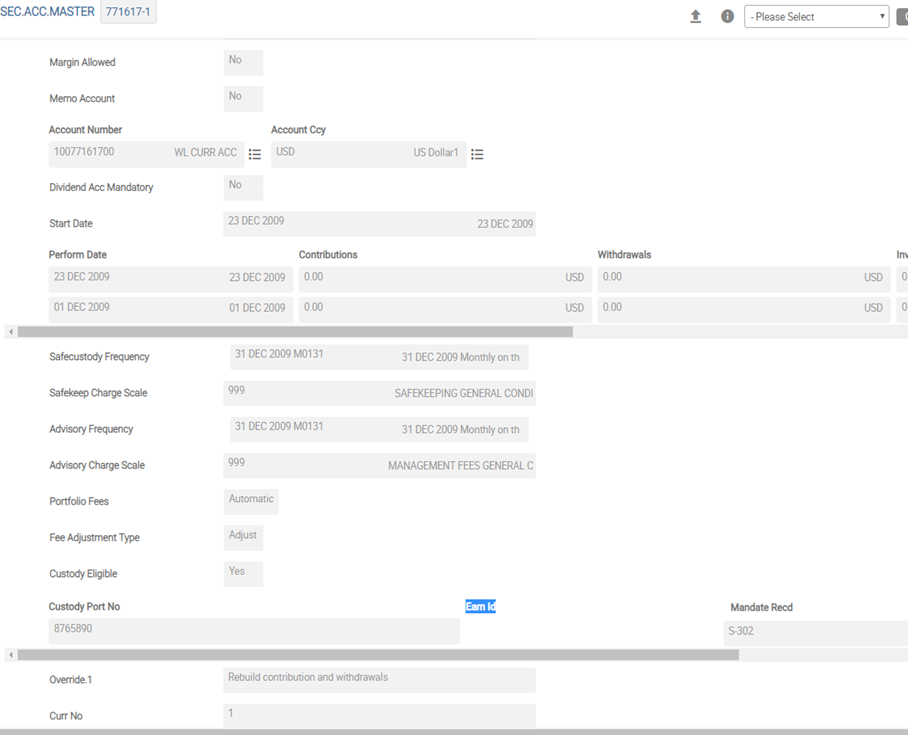Open the Please Select dropdown
This screenshot has height=735, width=908.
[816, 17]
